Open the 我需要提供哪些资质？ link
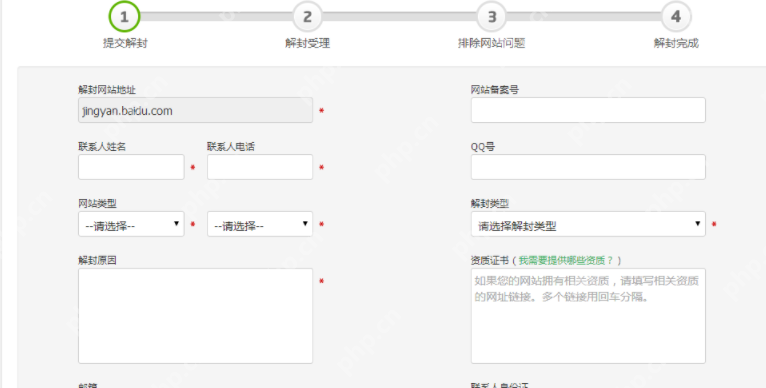 click(566, 260)
